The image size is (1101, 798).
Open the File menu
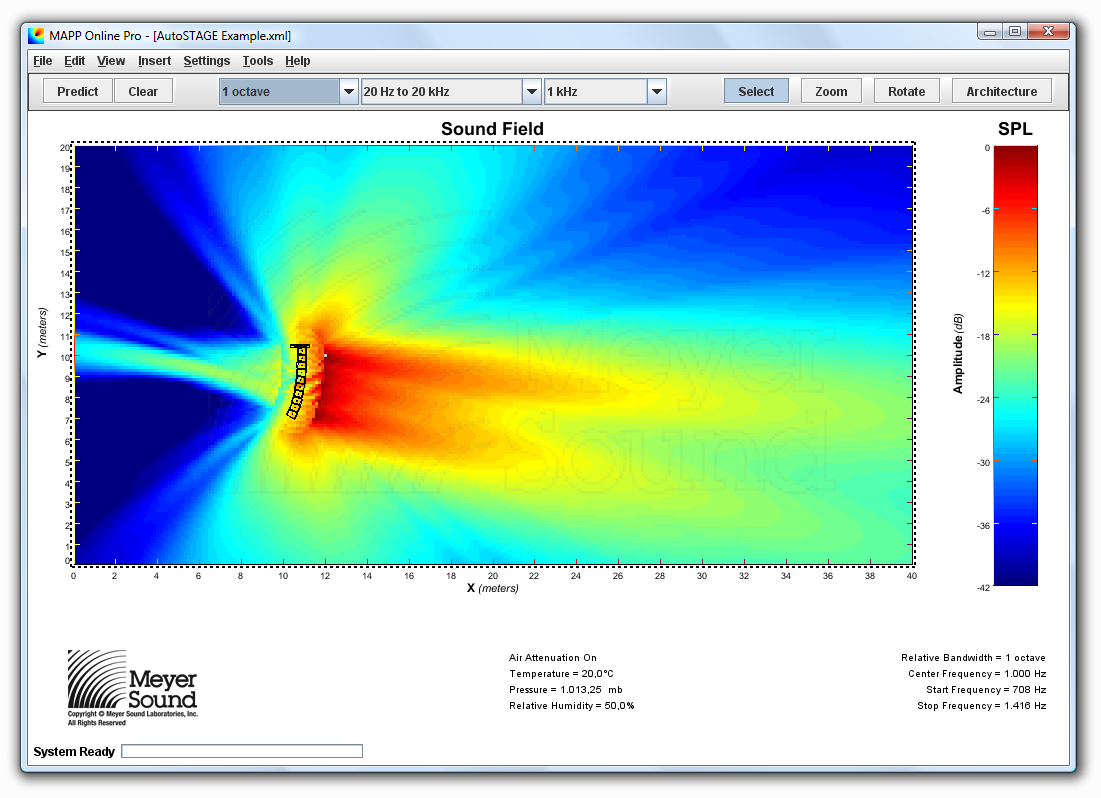[43, 61]
